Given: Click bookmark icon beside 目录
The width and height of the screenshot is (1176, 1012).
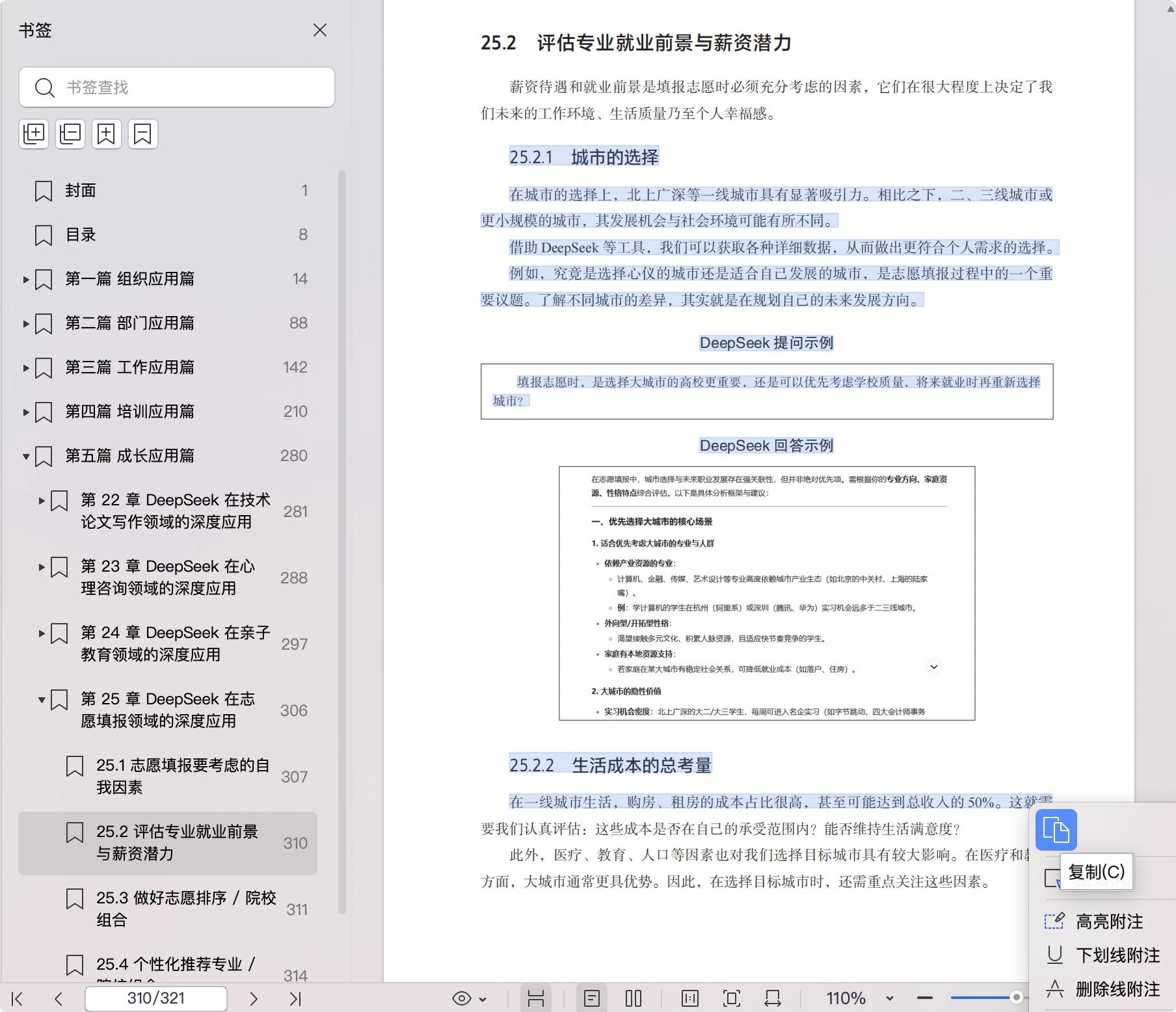Looking at the screenshot, I should (x=44, y=235).
